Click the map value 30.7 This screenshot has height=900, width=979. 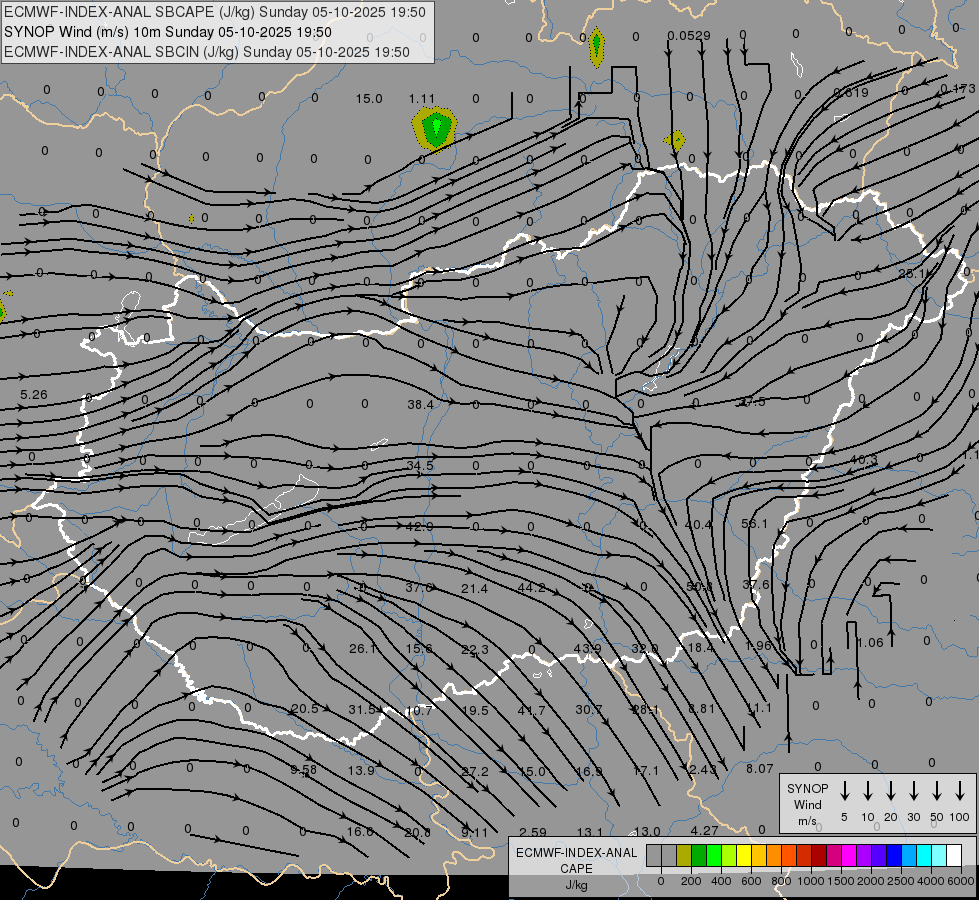[589, 710]
